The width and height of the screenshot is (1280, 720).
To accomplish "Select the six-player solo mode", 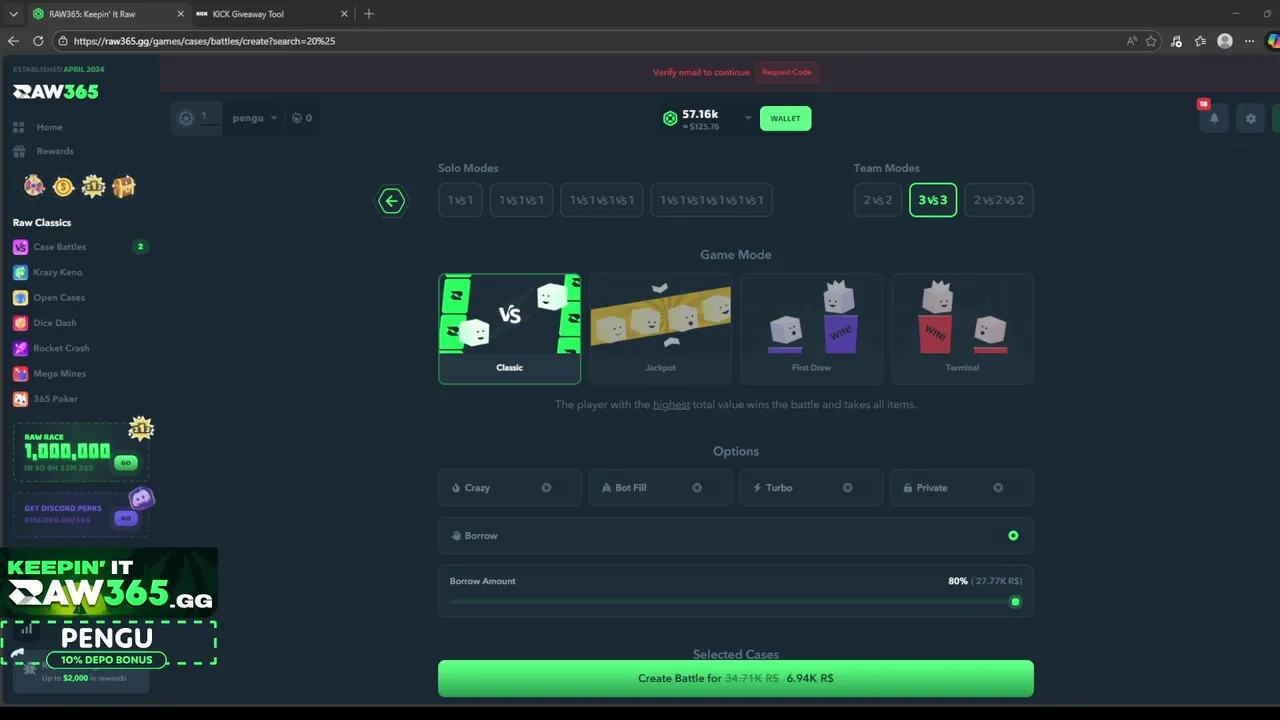I will click(711, 200).
